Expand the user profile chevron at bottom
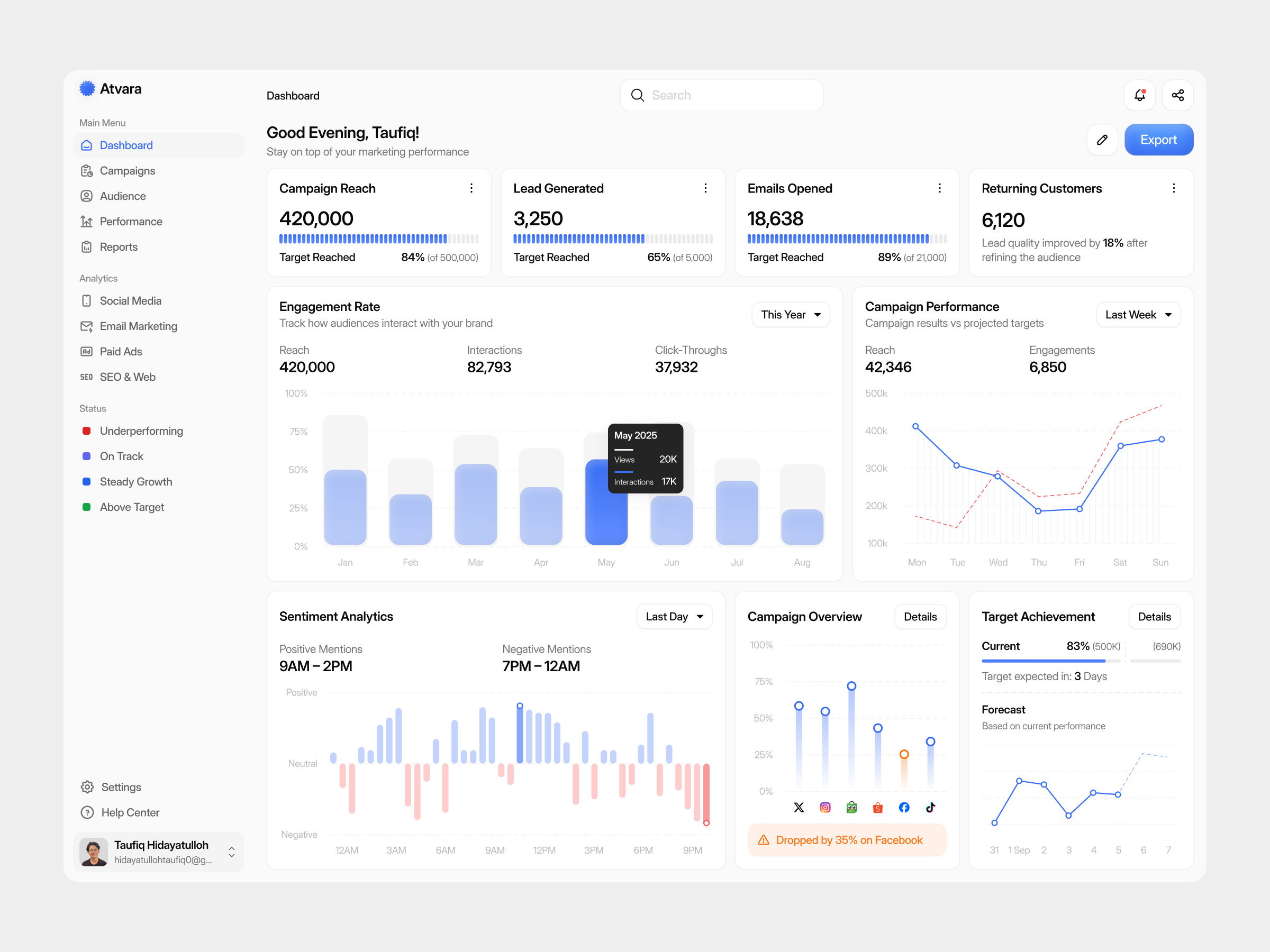The height and width of the screenshot is (952, 1270). pyautogui.click(x=231, y=853)
